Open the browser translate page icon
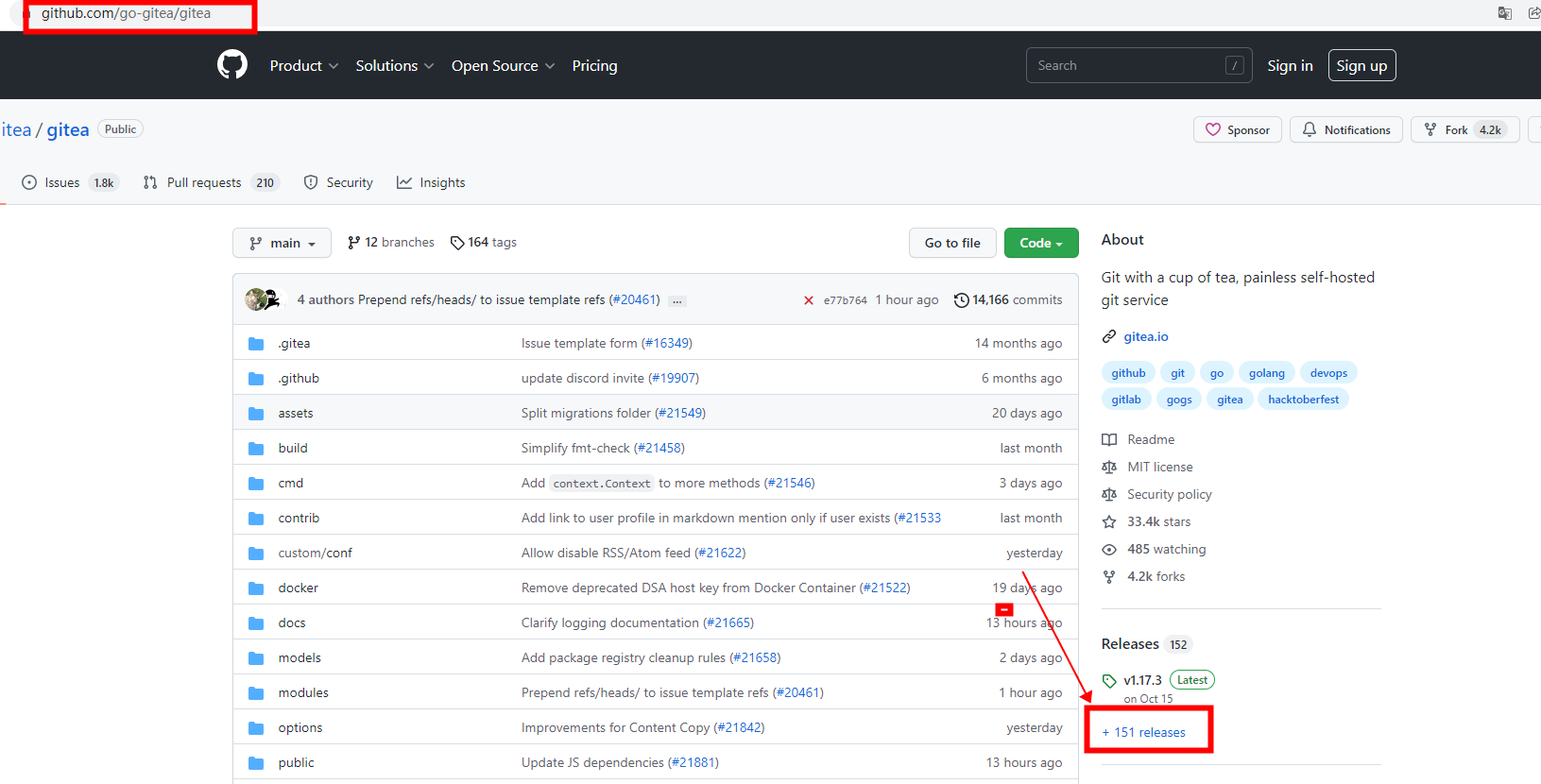 click(1505, 13)
